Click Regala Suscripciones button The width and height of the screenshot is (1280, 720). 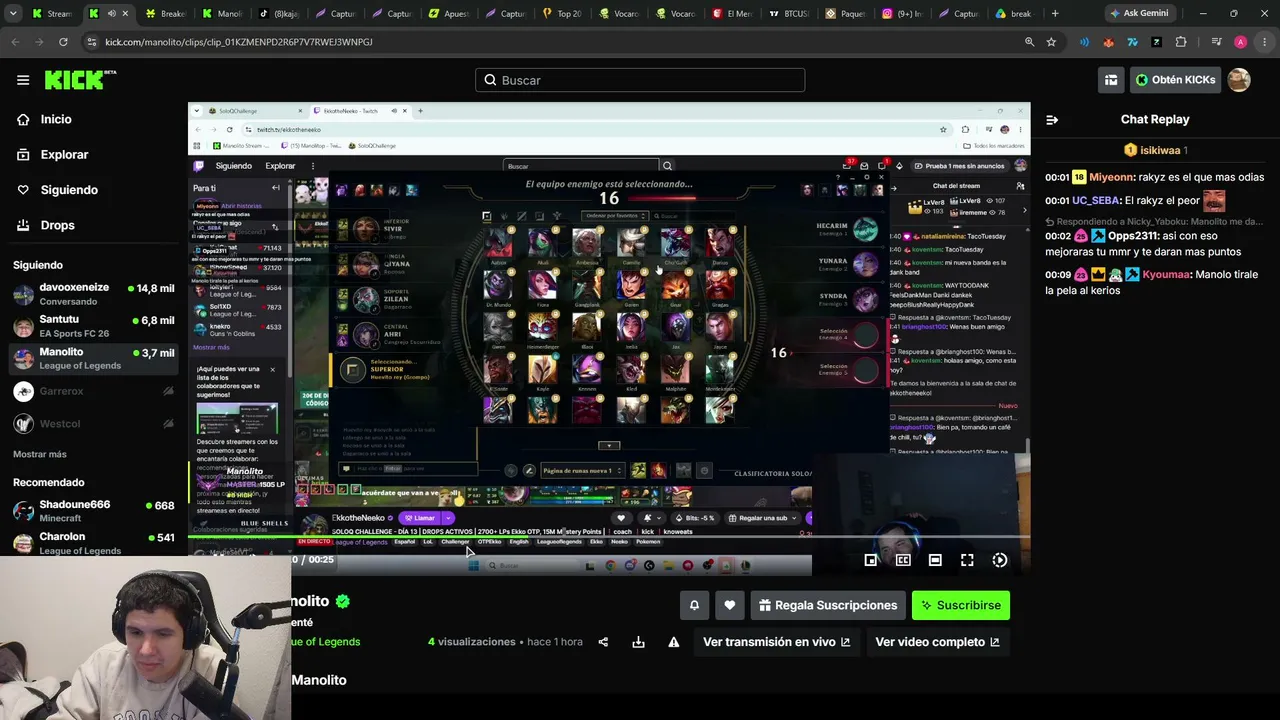828,605
